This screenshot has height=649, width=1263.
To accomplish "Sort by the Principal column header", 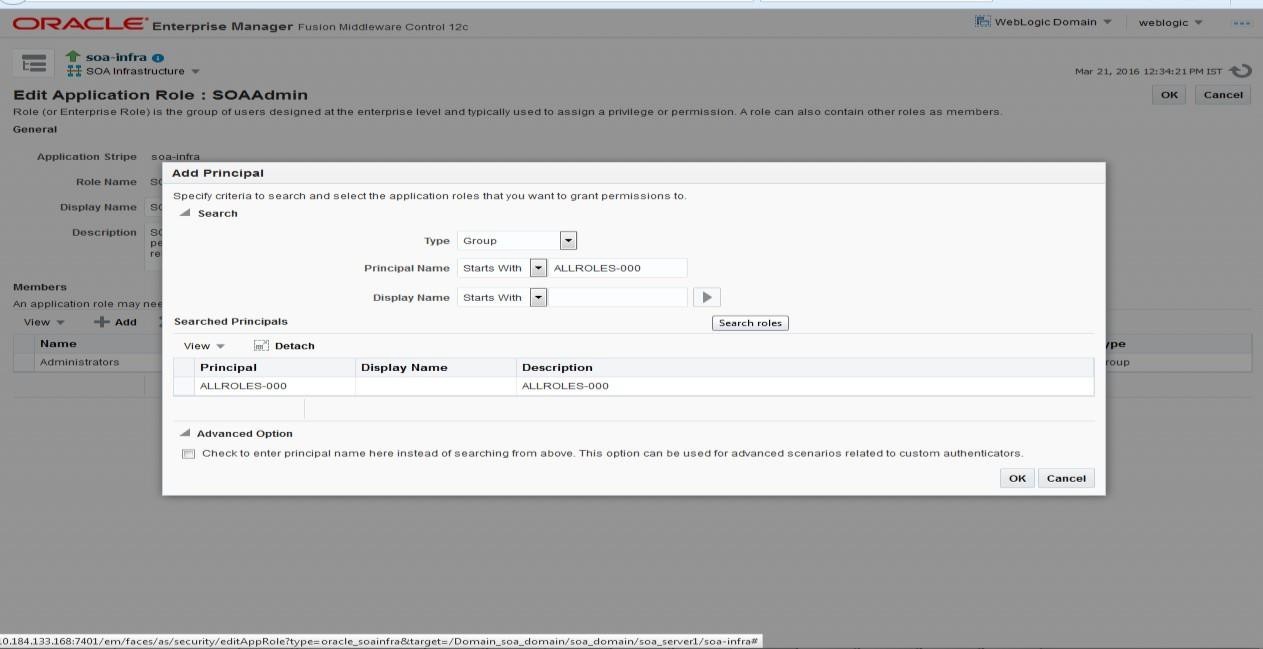I will point(275,367).
